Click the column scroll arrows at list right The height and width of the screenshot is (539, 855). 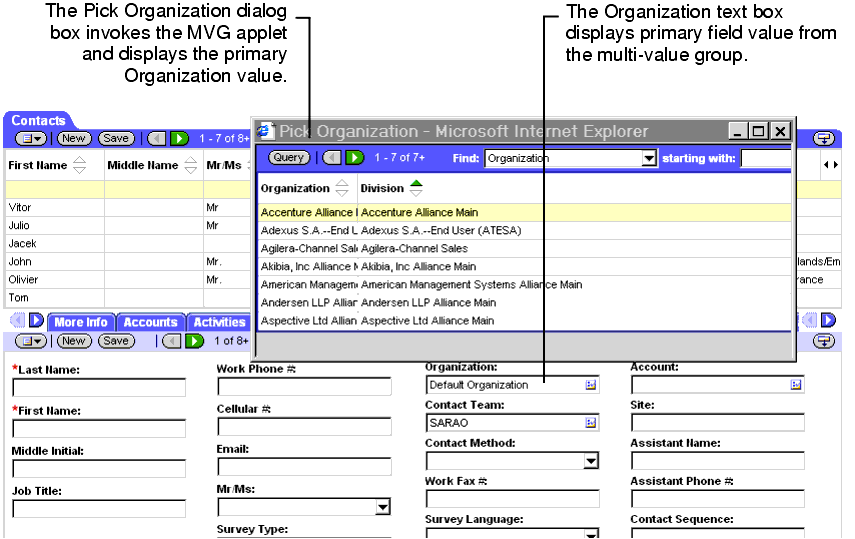point(831,164)
